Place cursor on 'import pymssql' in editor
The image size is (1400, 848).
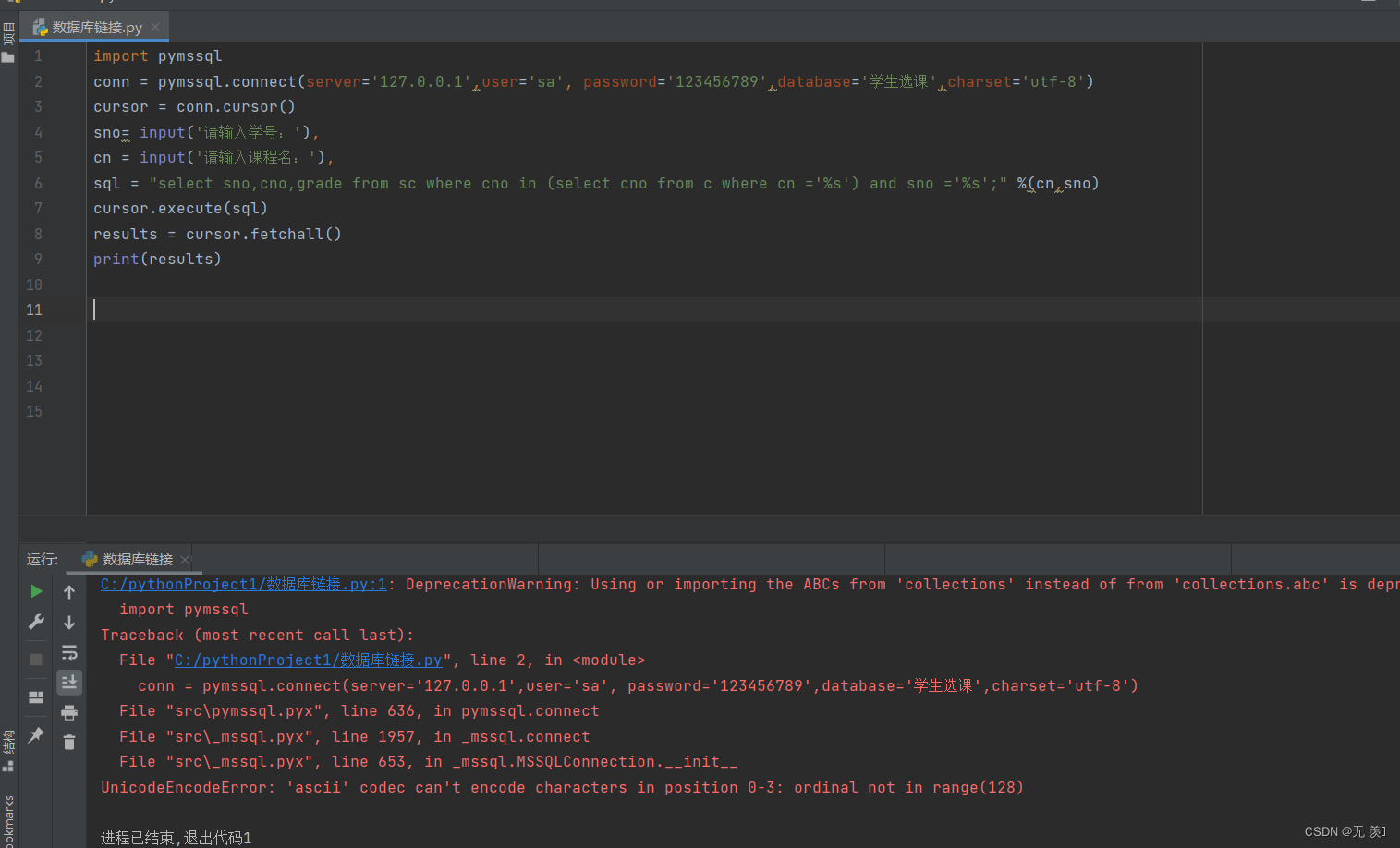(x=158, y=55)
